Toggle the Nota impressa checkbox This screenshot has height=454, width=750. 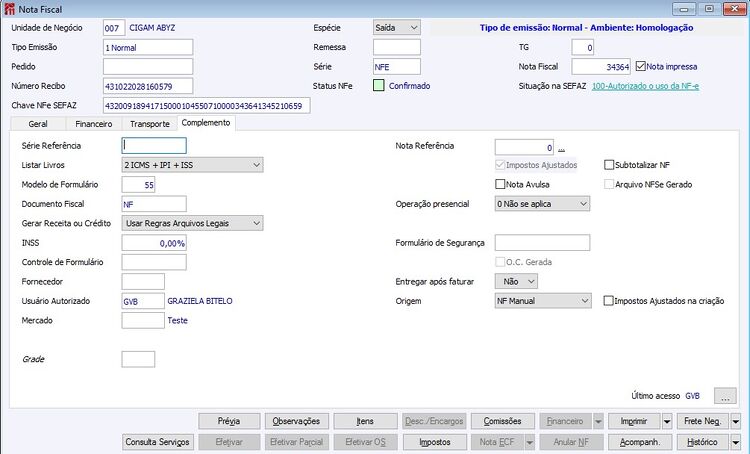click(x=640, y=66)
